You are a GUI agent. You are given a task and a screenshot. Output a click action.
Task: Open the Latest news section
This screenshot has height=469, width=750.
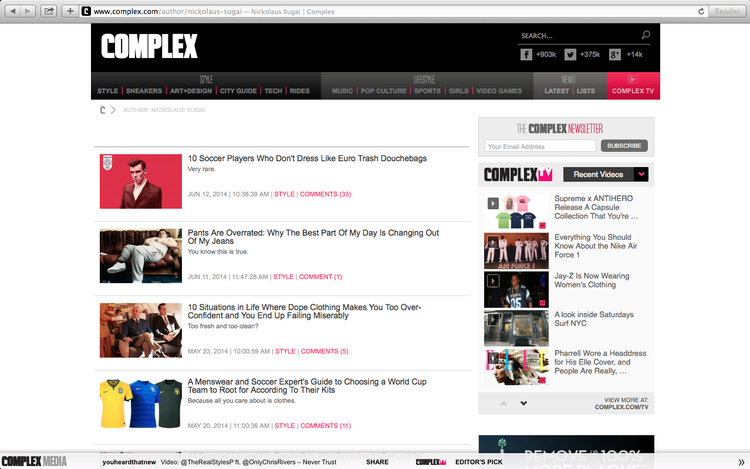[557, 91]
